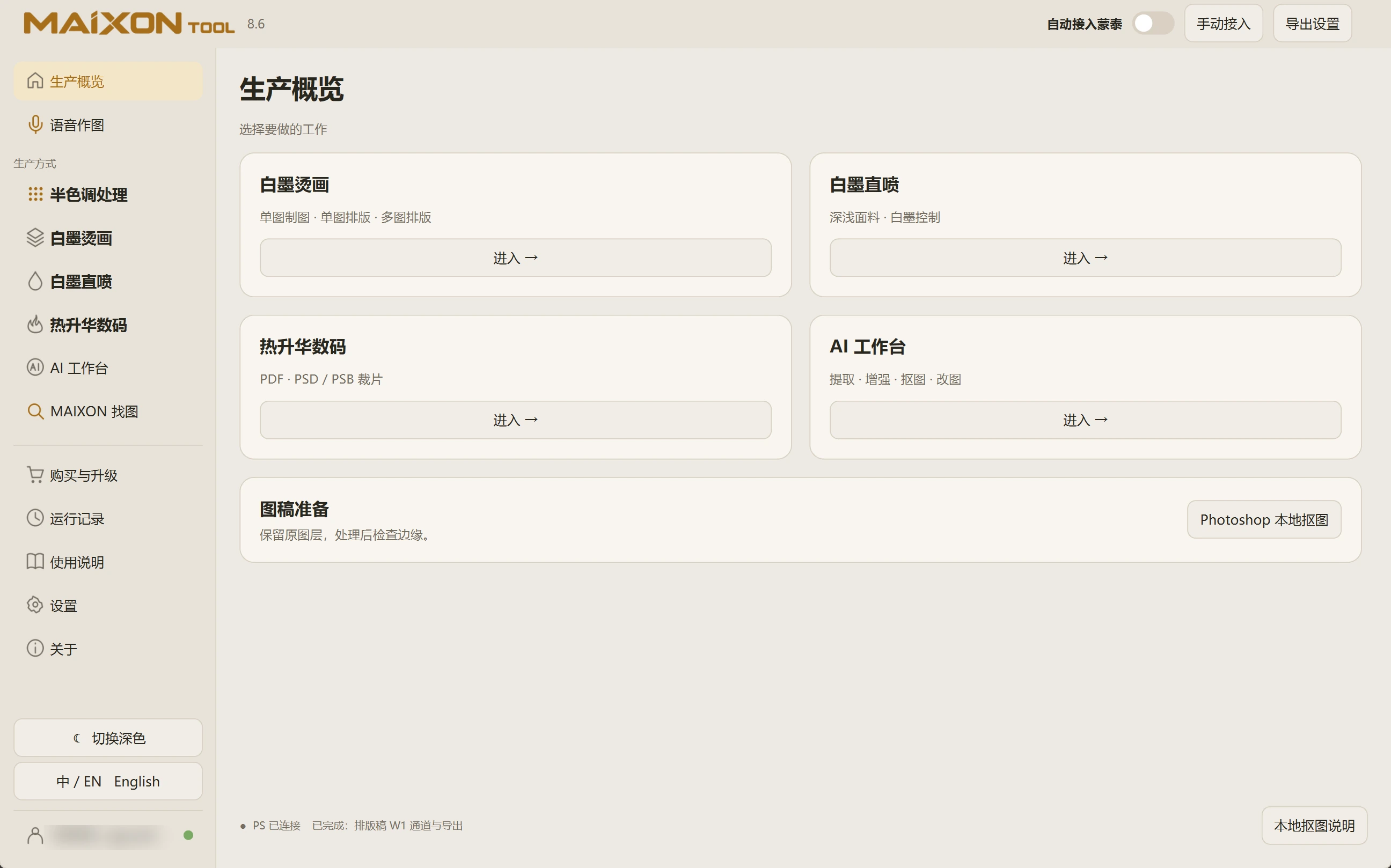1391x868 pixels.
Task: Open AI 工作台 in the sidebar
Action: click(108, 367)
